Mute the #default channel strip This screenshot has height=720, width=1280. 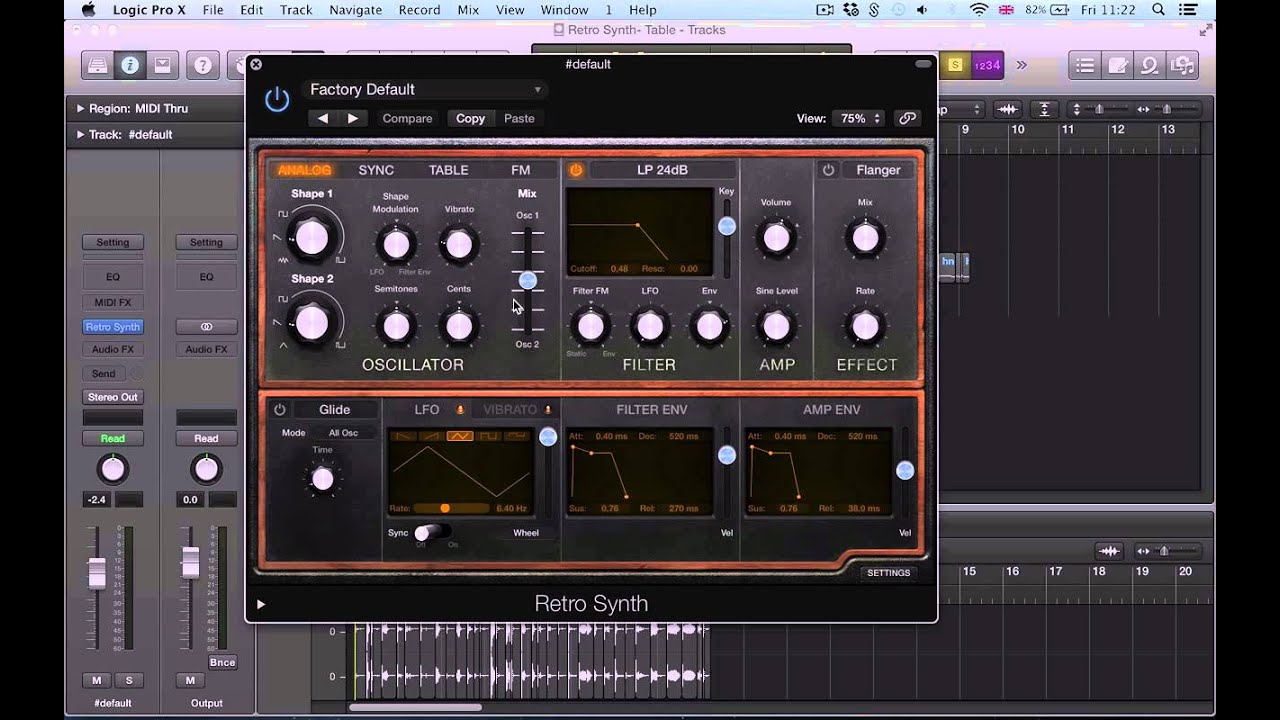coord(96,680)
